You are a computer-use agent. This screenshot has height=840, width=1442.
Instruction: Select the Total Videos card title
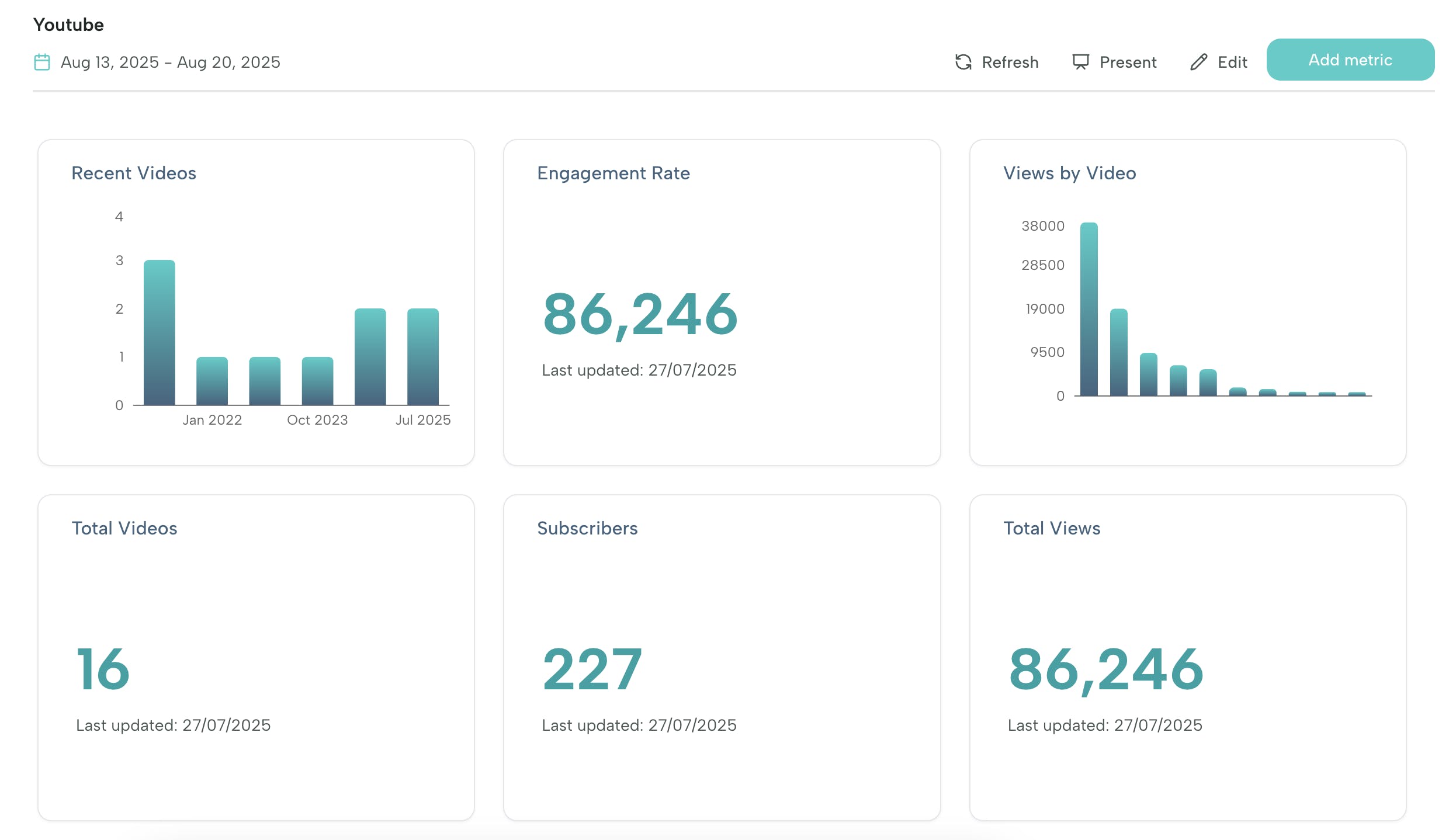124,528
